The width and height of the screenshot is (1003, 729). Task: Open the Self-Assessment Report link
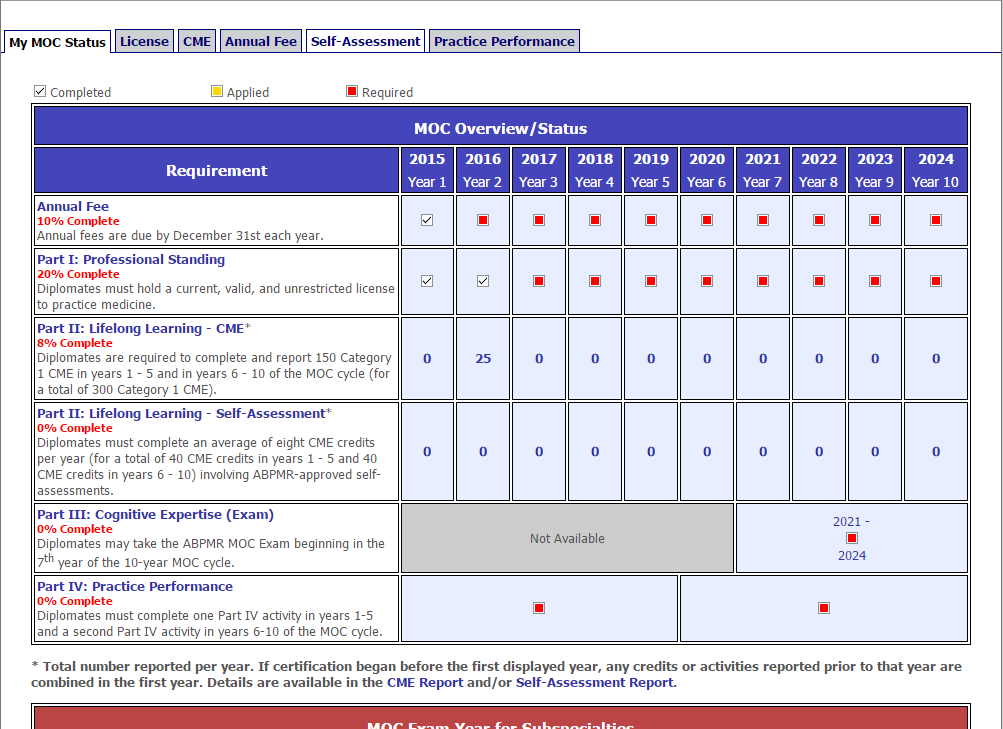tap(594, 682)
